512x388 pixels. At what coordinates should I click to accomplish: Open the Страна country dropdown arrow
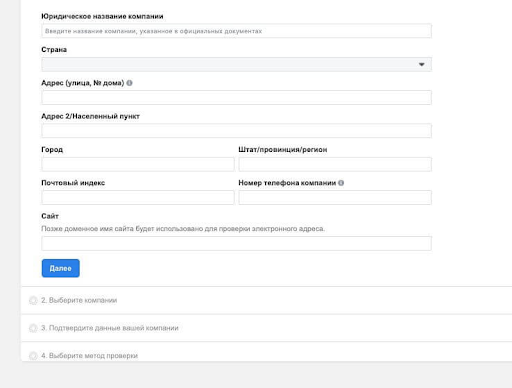pos(422,64)
